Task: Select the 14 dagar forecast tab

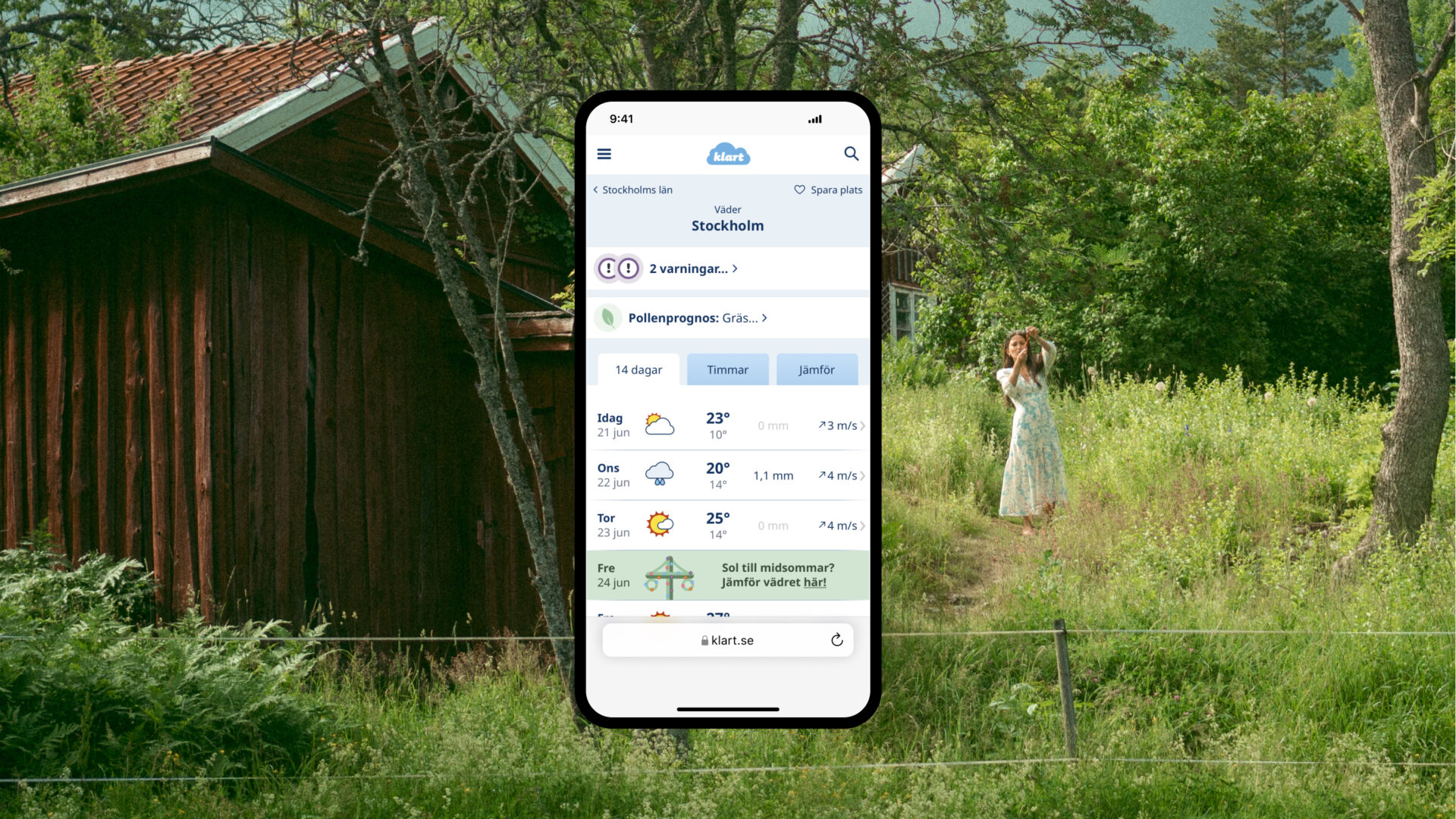Action: [639, 370]
